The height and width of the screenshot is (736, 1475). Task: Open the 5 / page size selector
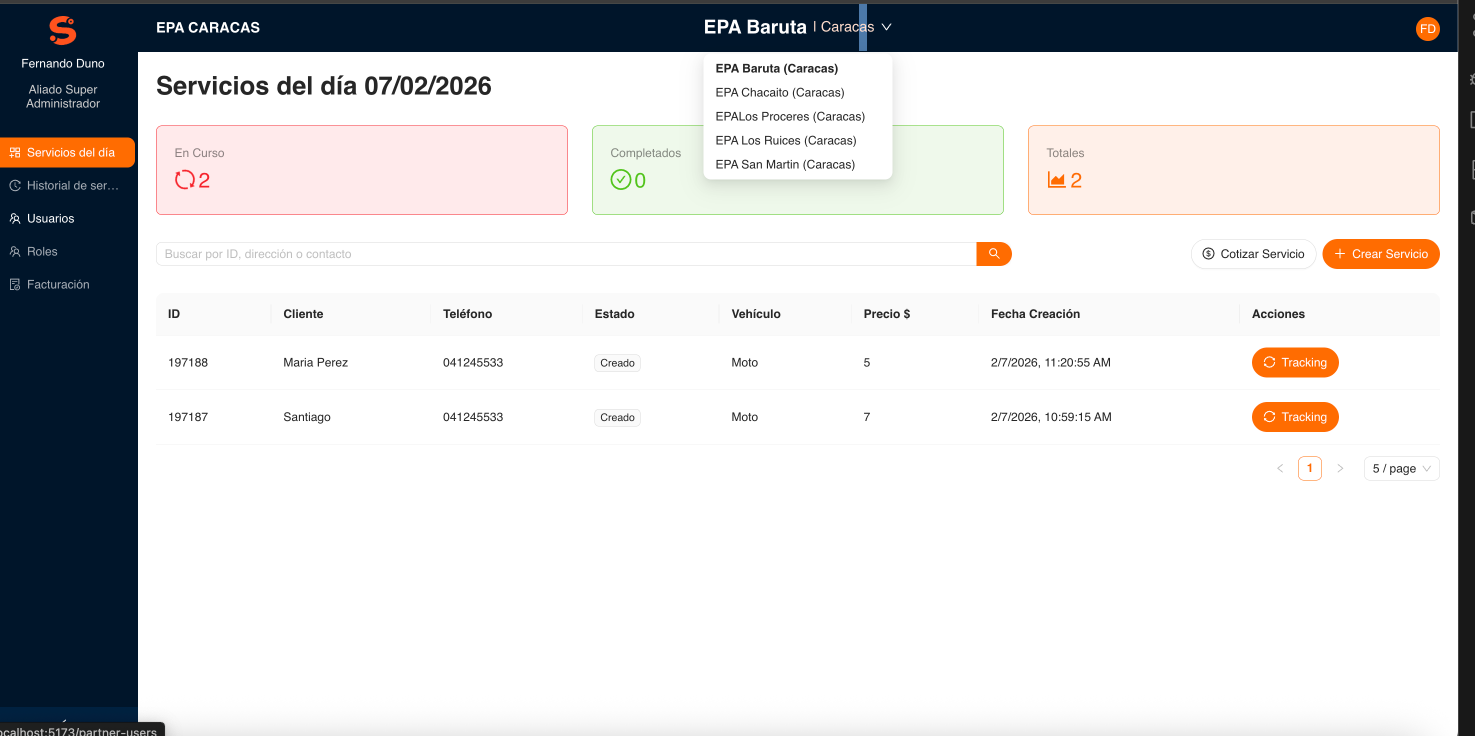coord(1401,468)
